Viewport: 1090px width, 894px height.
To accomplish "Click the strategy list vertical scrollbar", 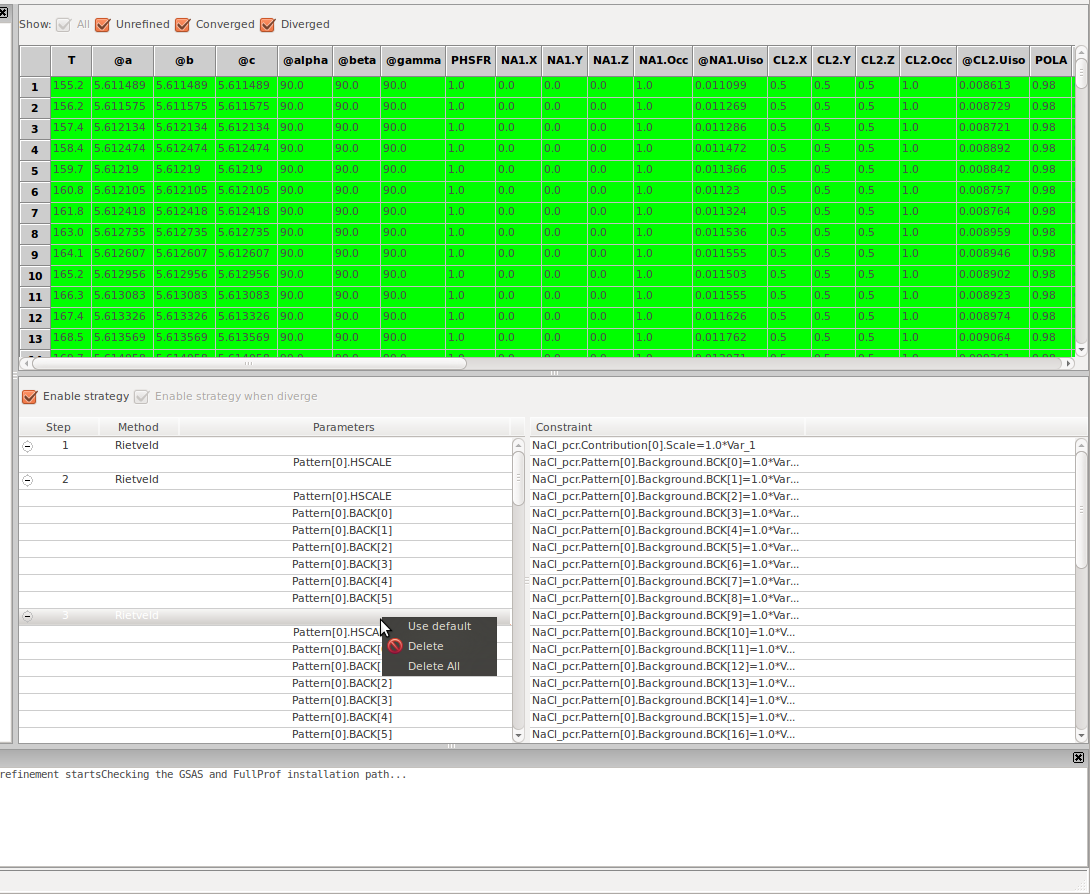I will (518, 478).
